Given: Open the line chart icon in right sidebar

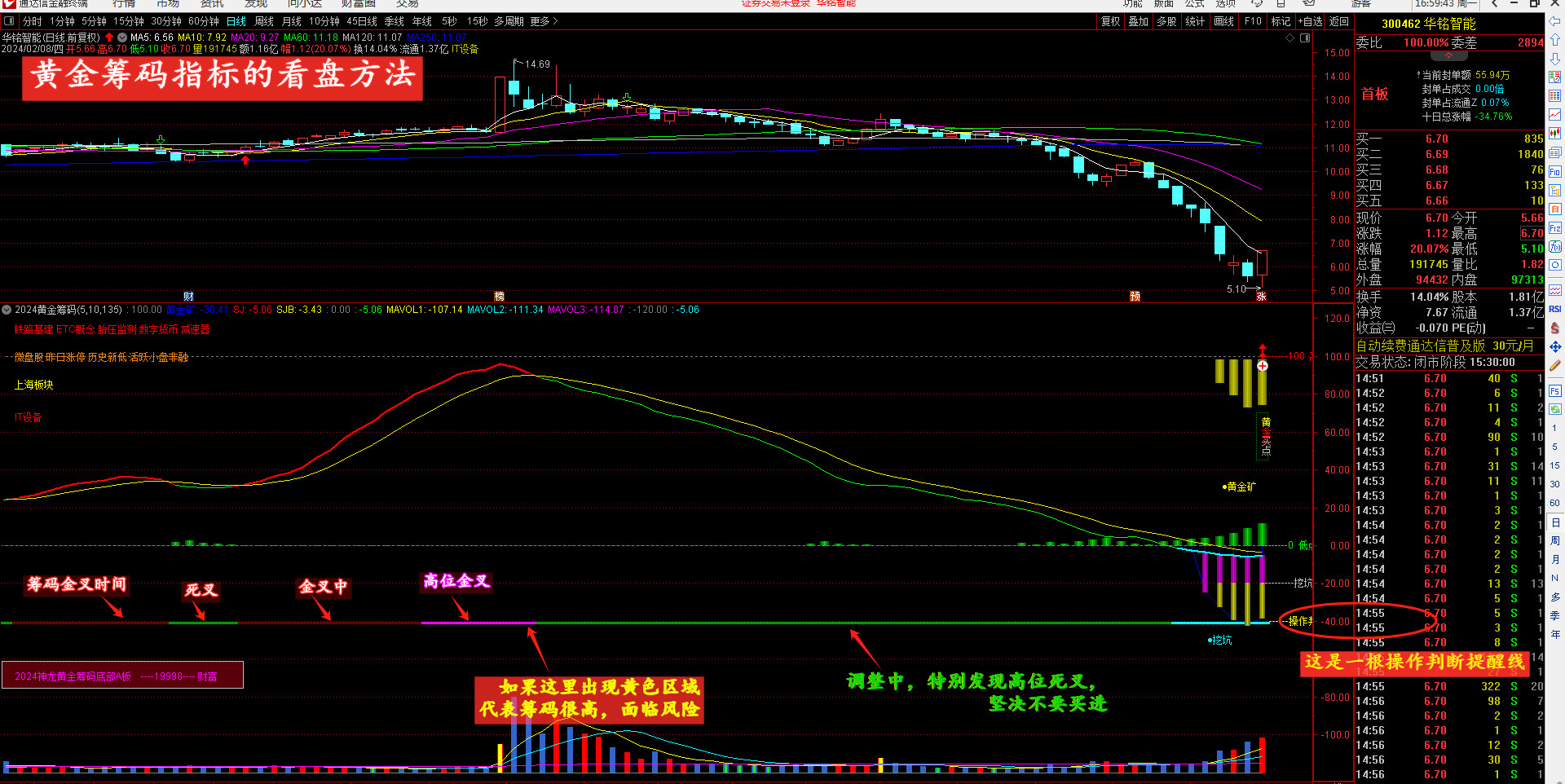Looking at the screenshot, I should pos(1554,115).
